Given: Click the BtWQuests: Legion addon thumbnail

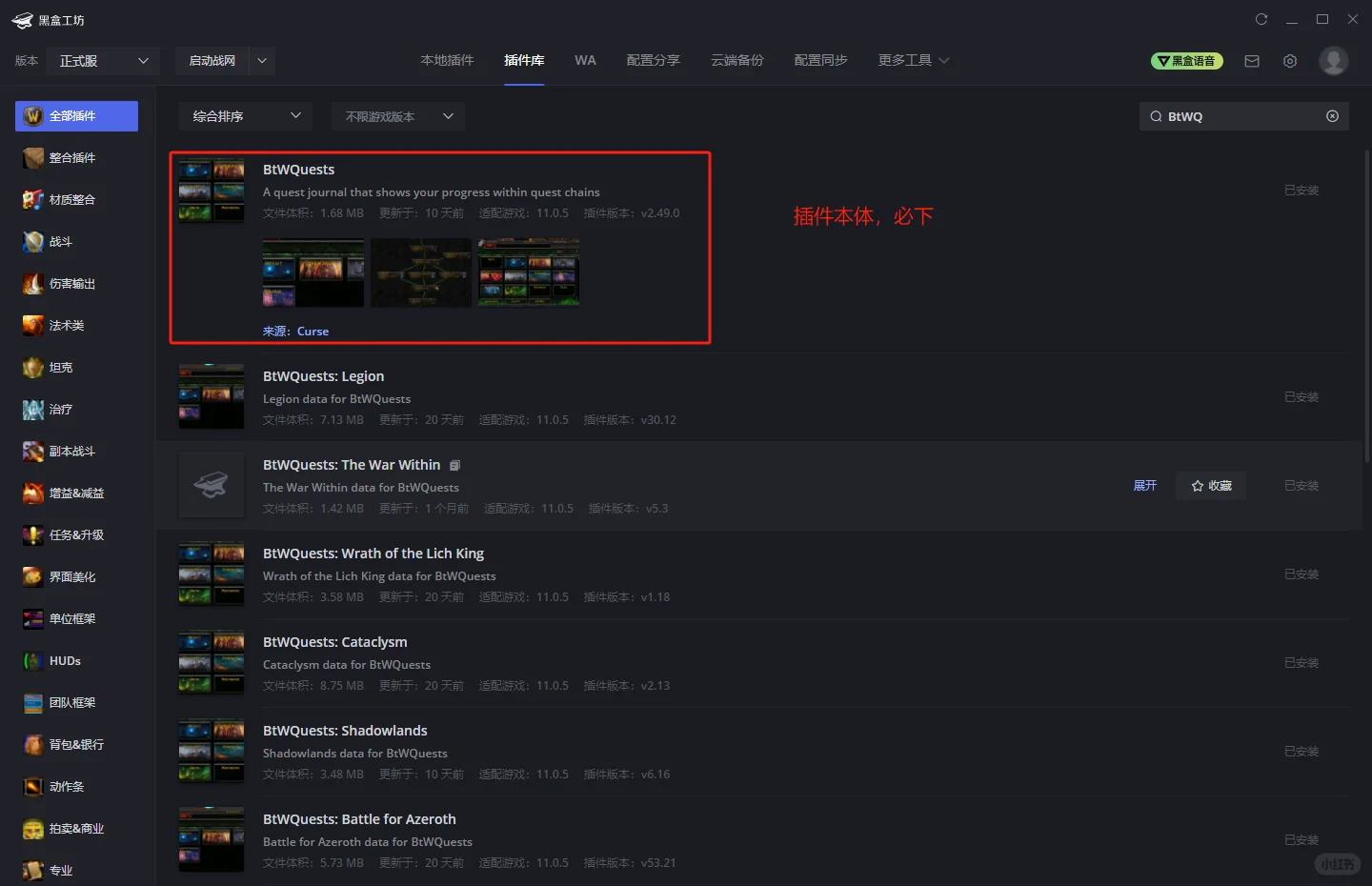Looking at the screenshot, I should (x=212, y=397).
